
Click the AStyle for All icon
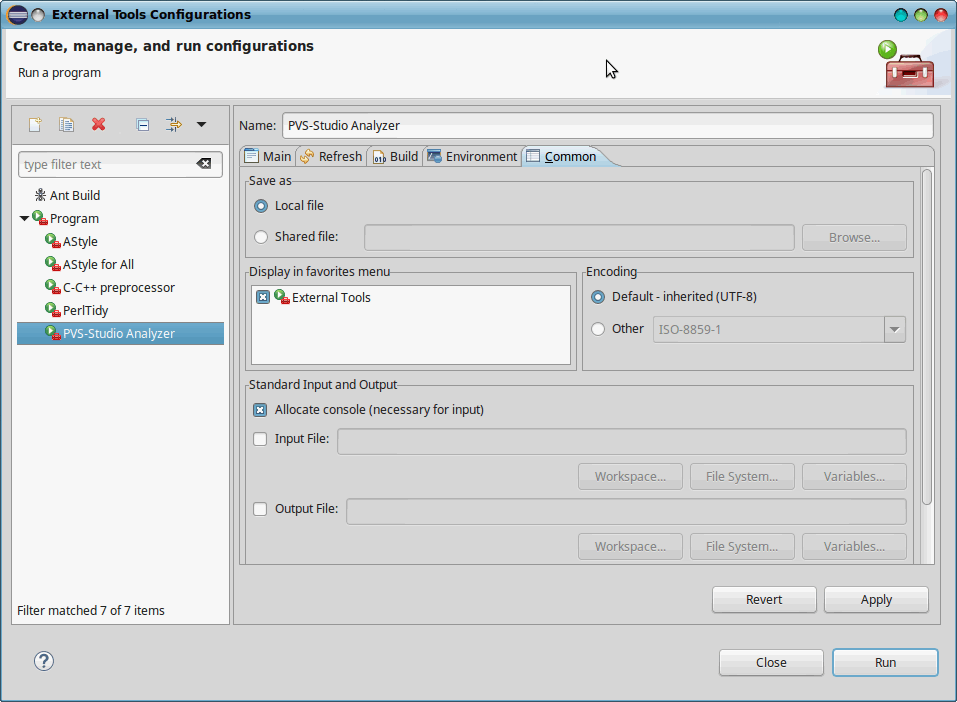click(x=53, y=264)
